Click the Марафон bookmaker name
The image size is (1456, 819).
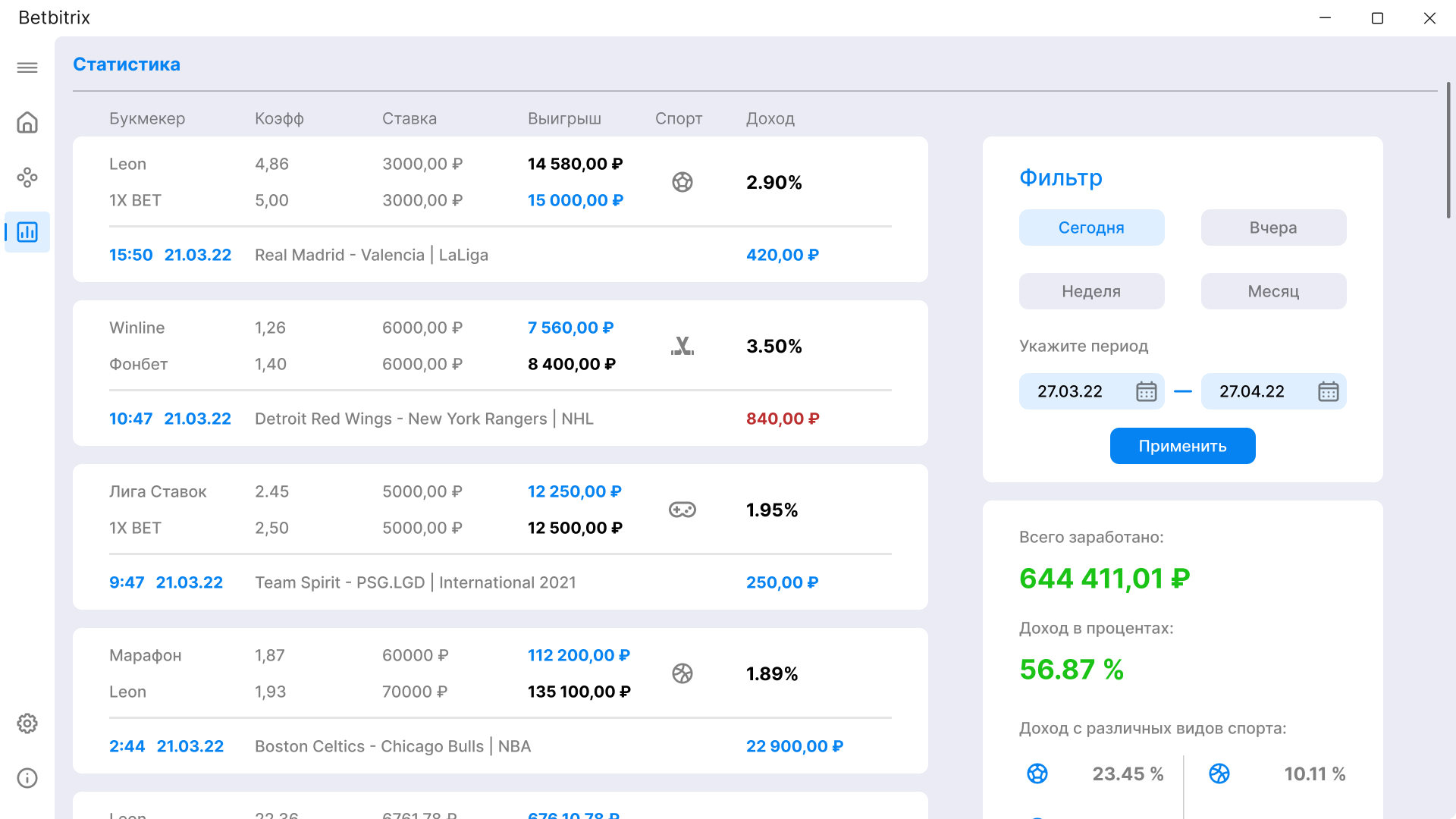(146, 655)
